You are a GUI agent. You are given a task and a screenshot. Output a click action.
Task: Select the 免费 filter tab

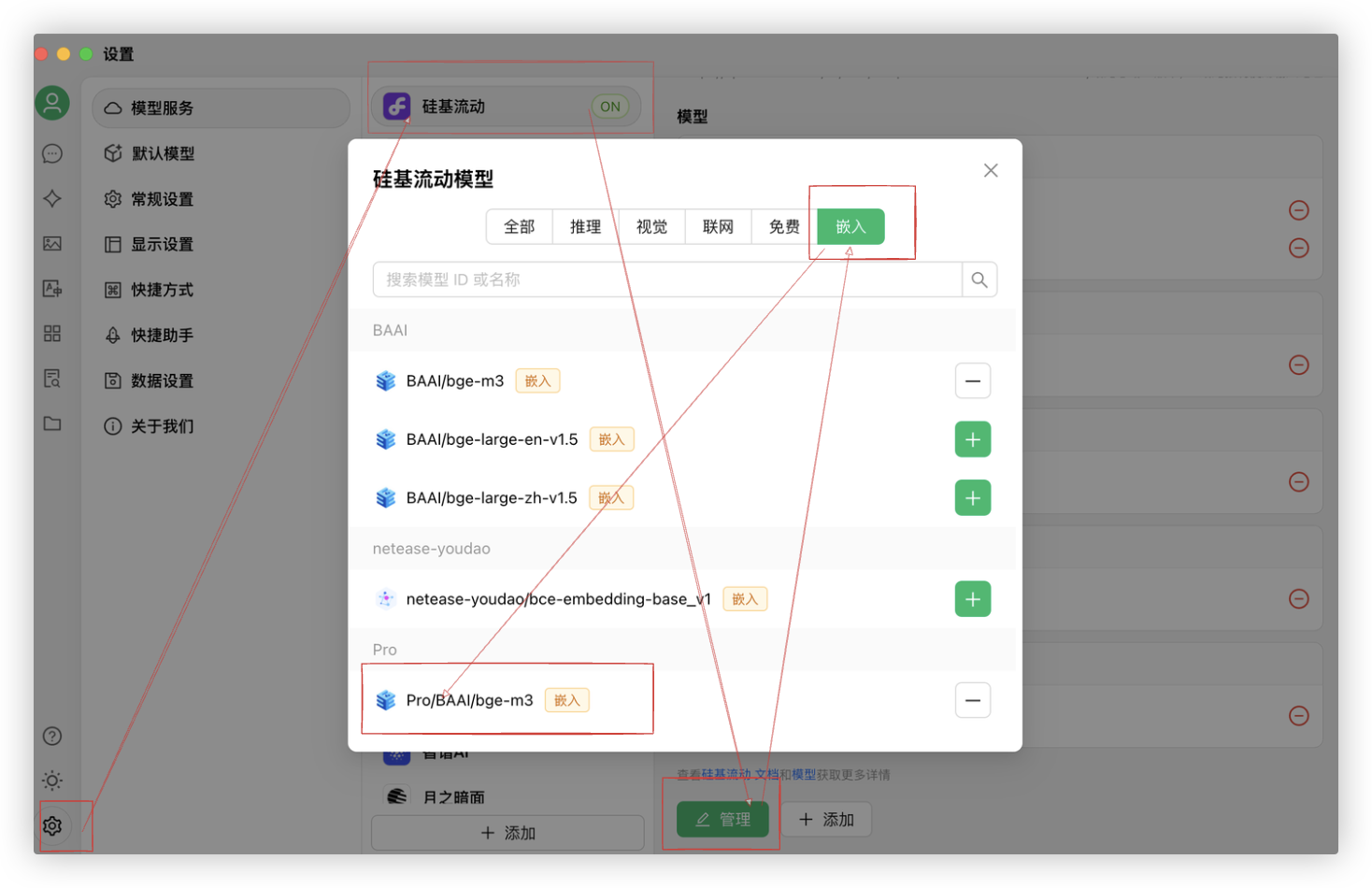783,227
